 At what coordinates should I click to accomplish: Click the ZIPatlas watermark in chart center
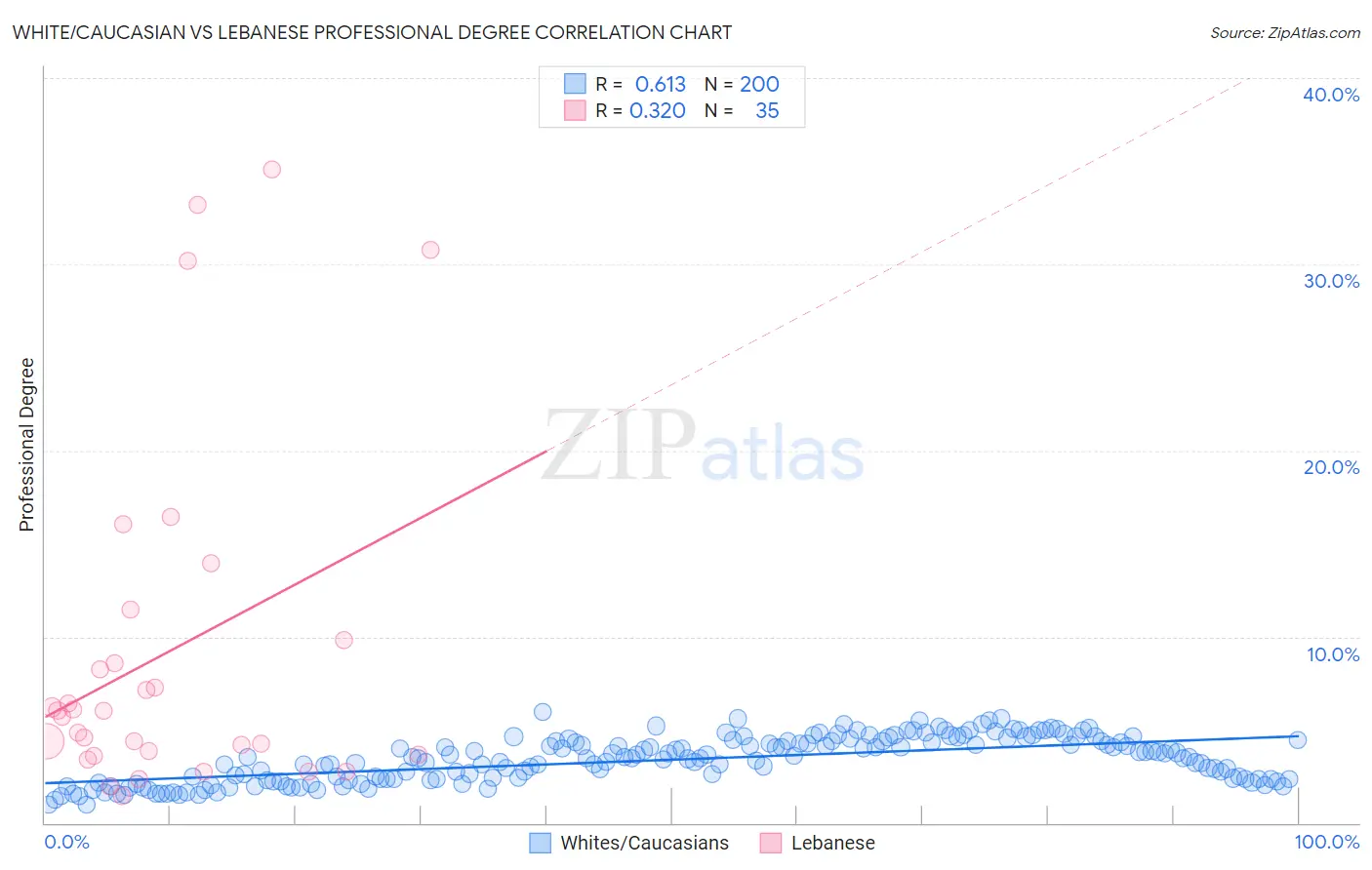point(703,447)
